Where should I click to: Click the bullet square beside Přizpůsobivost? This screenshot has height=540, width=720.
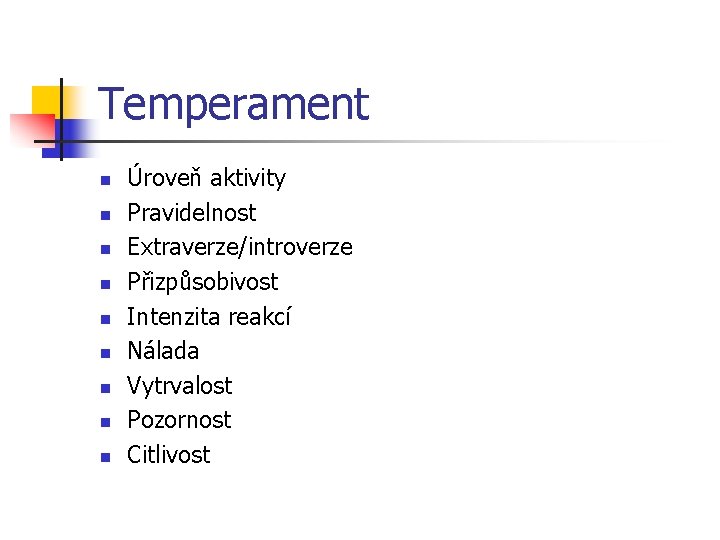click(102, 285)
